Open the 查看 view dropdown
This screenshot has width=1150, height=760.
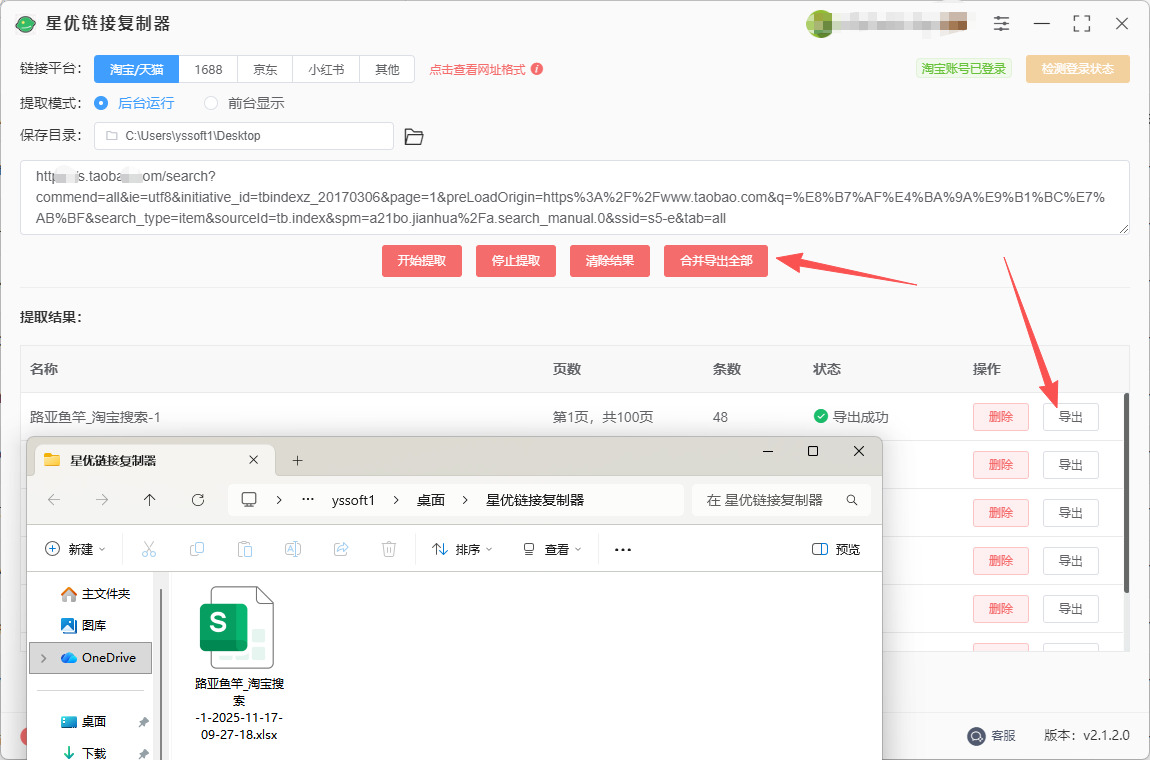click(x=552, y=549)
